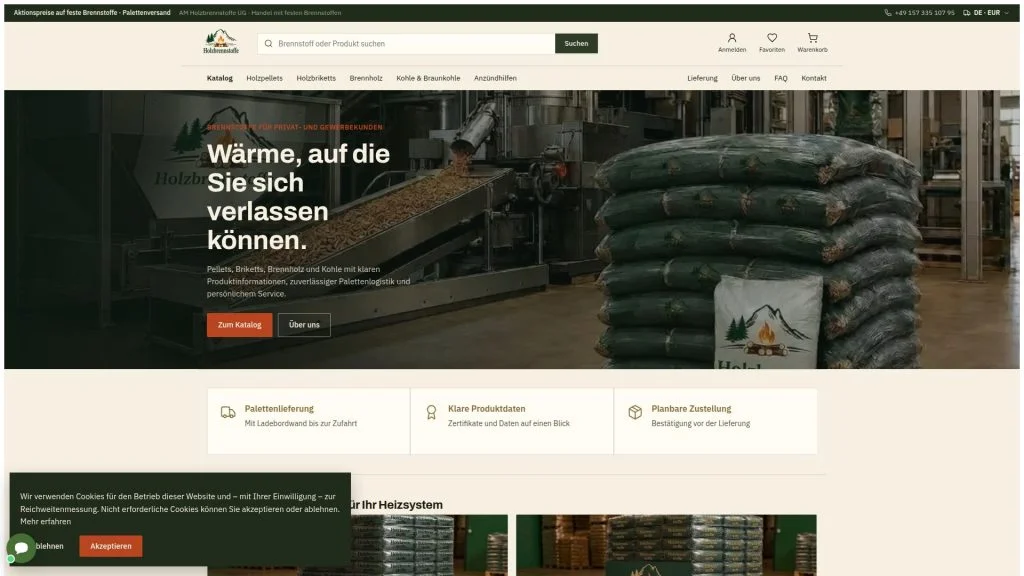Open the DE · EUR language currency dropdown

click(986, 12)
